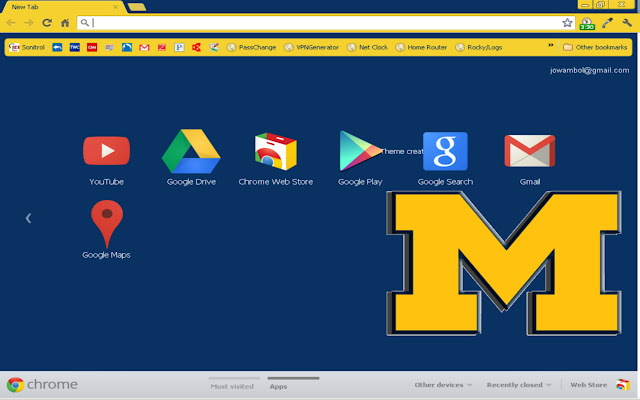The image size is (640, 400).
Task: Click the jowambol@gmail.com account
Action: (589, 70)
